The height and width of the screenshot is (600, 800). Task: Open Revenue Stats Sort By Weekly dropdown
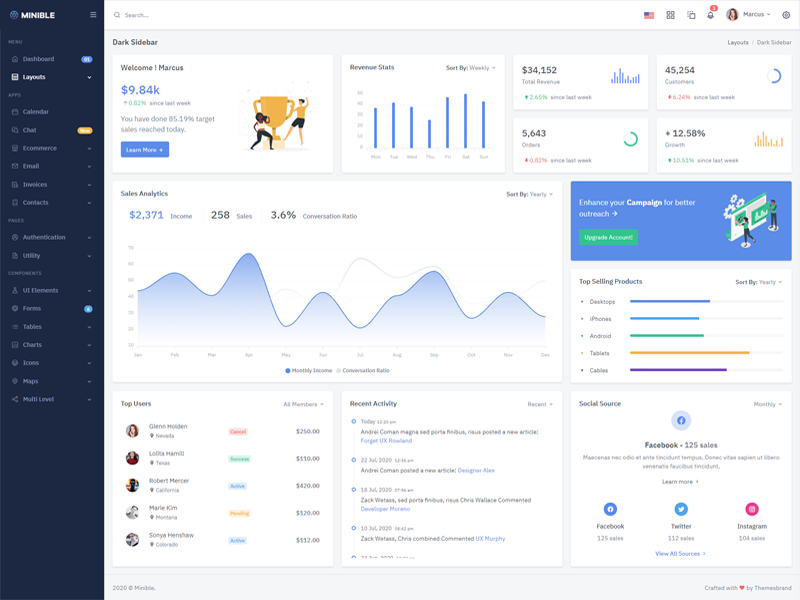pyautogui.click(x=471, y=68)
